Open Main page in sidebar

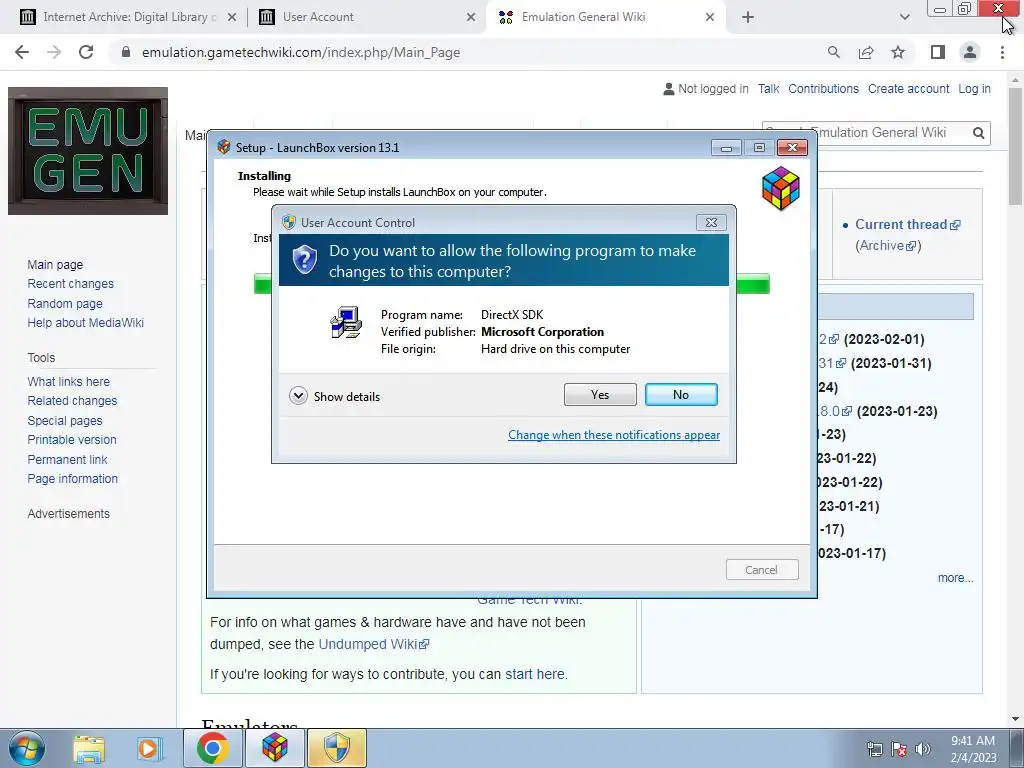click(x=55, y=264)
